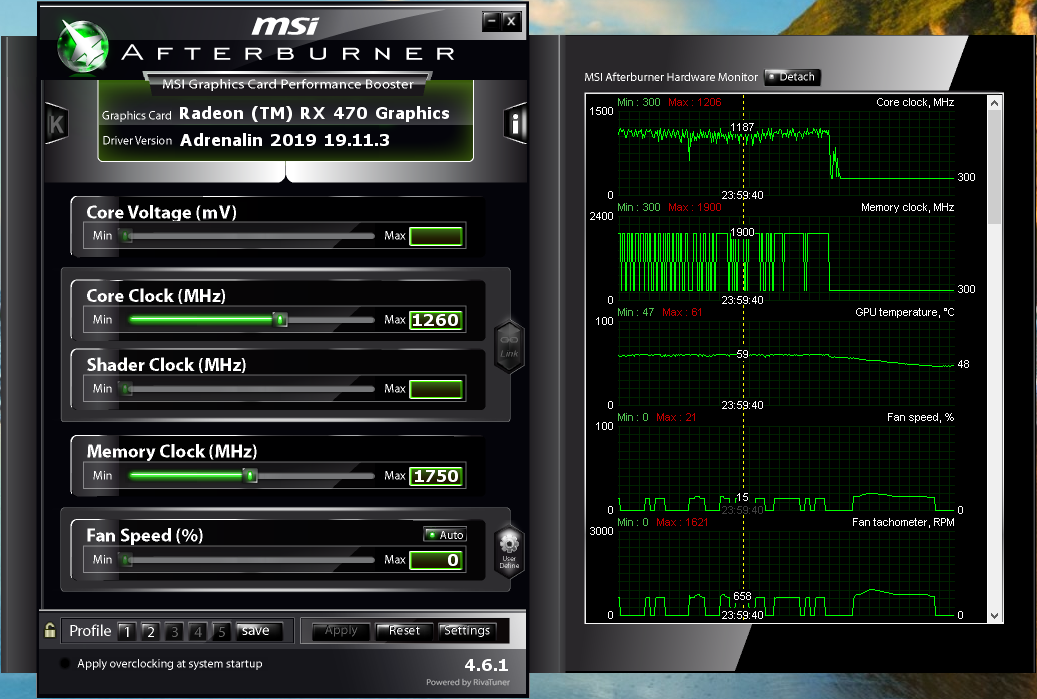This screenshot has height=699, width=1037.
Task: Click the Radeon (TM) RX 470 Graphics text
Action: tap(314, 114)
